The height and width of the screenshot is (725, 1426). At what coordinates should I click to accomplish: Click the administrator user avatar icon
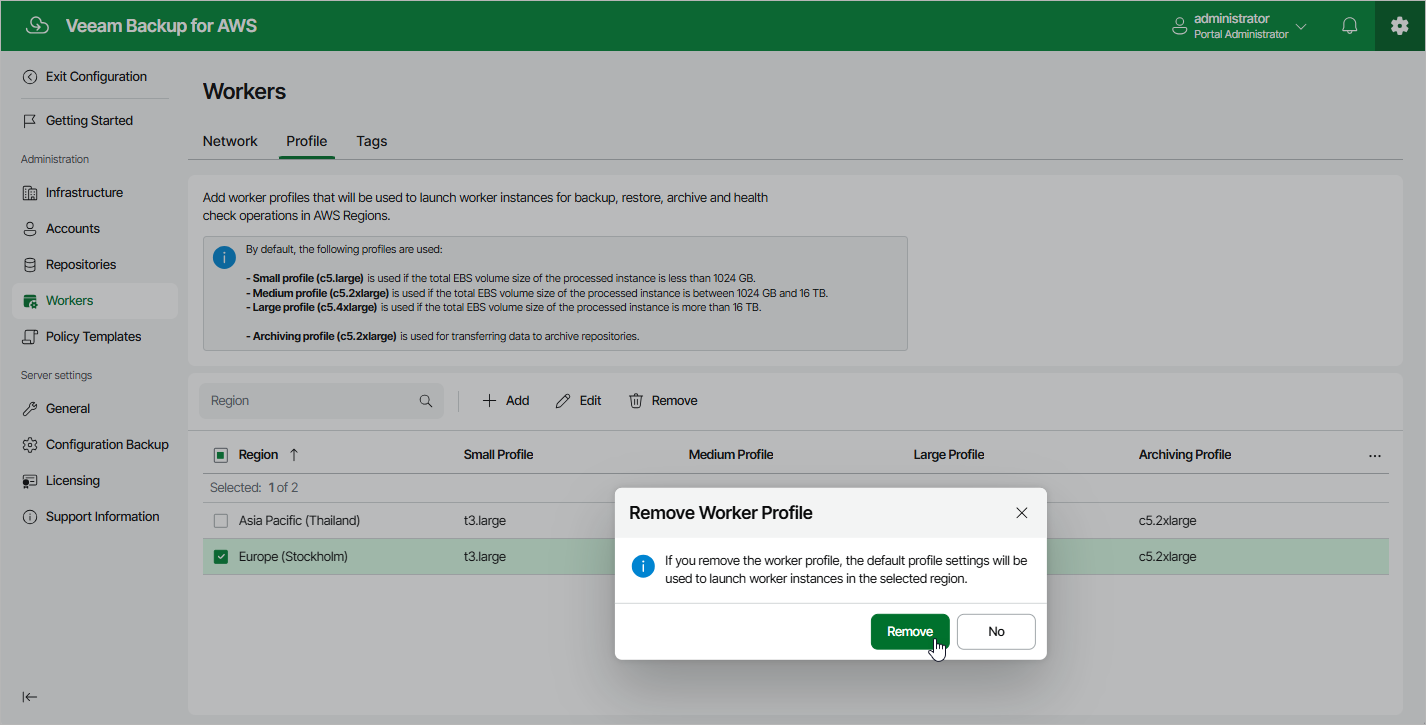(x=1180, y=27)
